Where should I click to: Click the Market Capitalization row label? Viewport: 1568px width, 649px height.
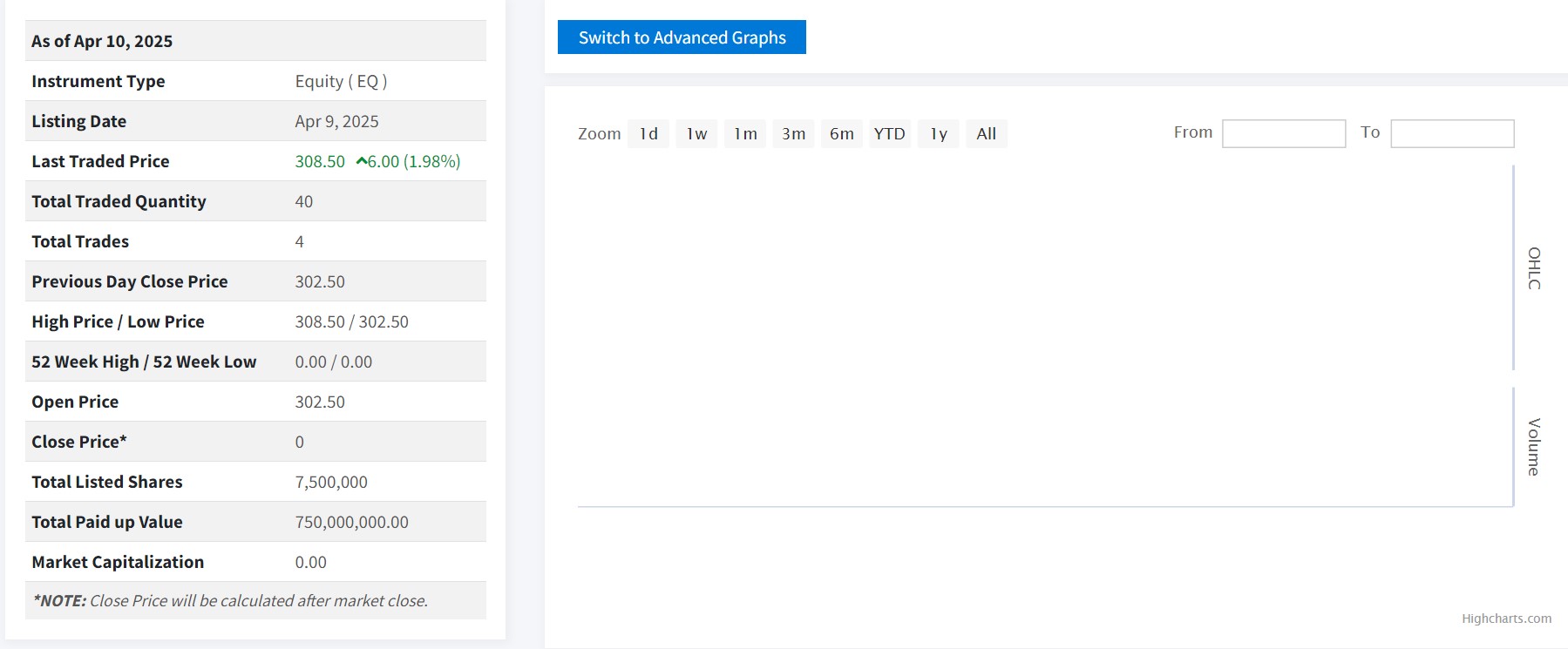[118, 562]
